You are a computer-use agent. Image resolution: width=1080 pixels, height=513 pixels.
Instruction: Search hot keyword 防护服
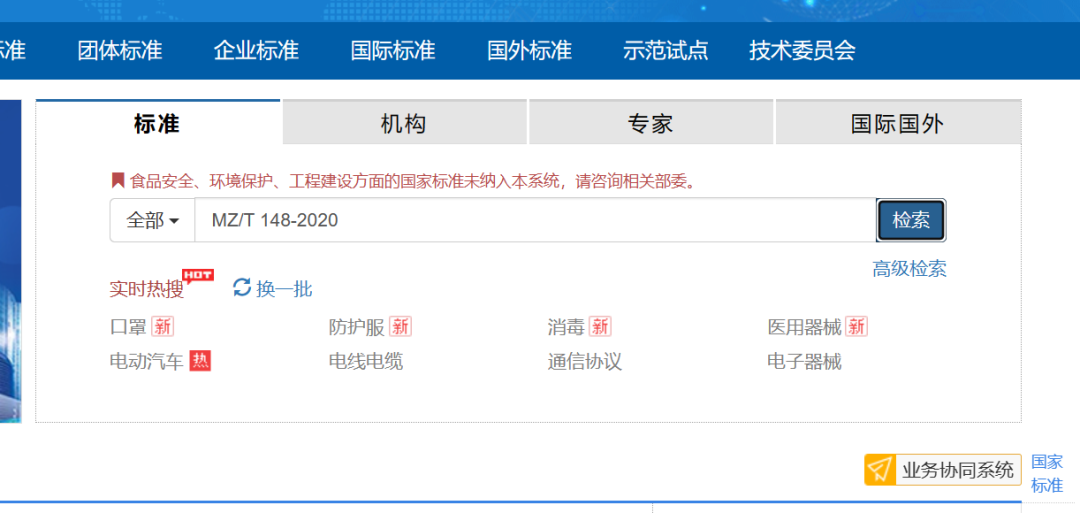click(x=356, y=327)
